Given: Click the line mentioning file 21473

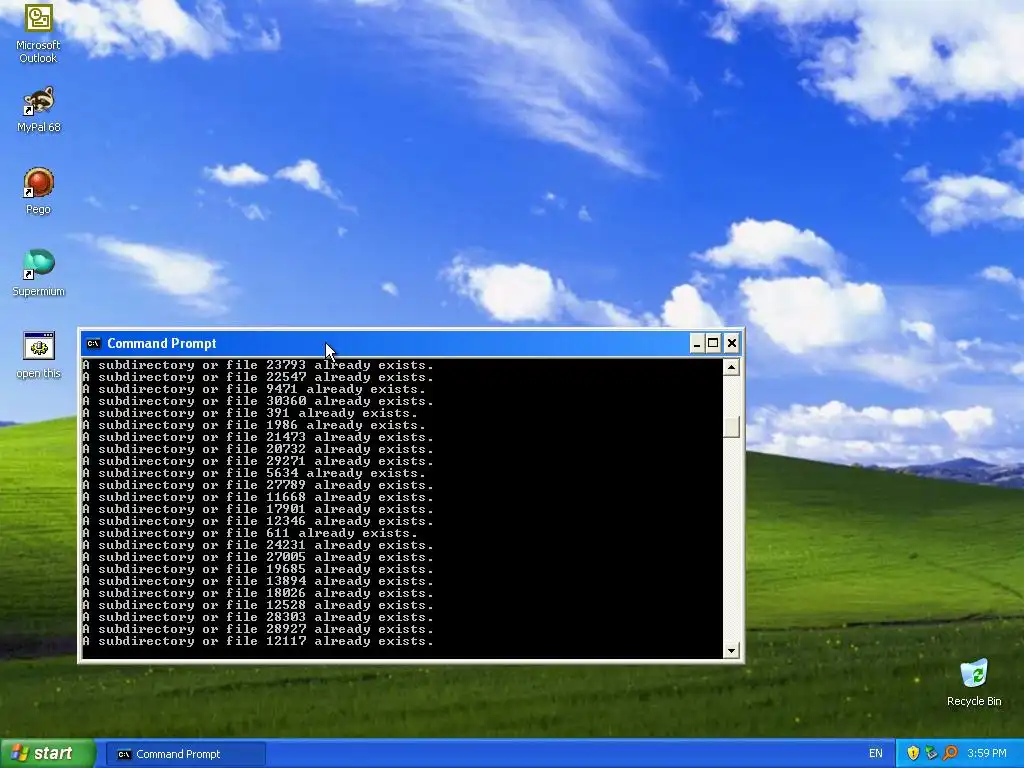Looking at the screenshot, I should [x=258, y=437].
